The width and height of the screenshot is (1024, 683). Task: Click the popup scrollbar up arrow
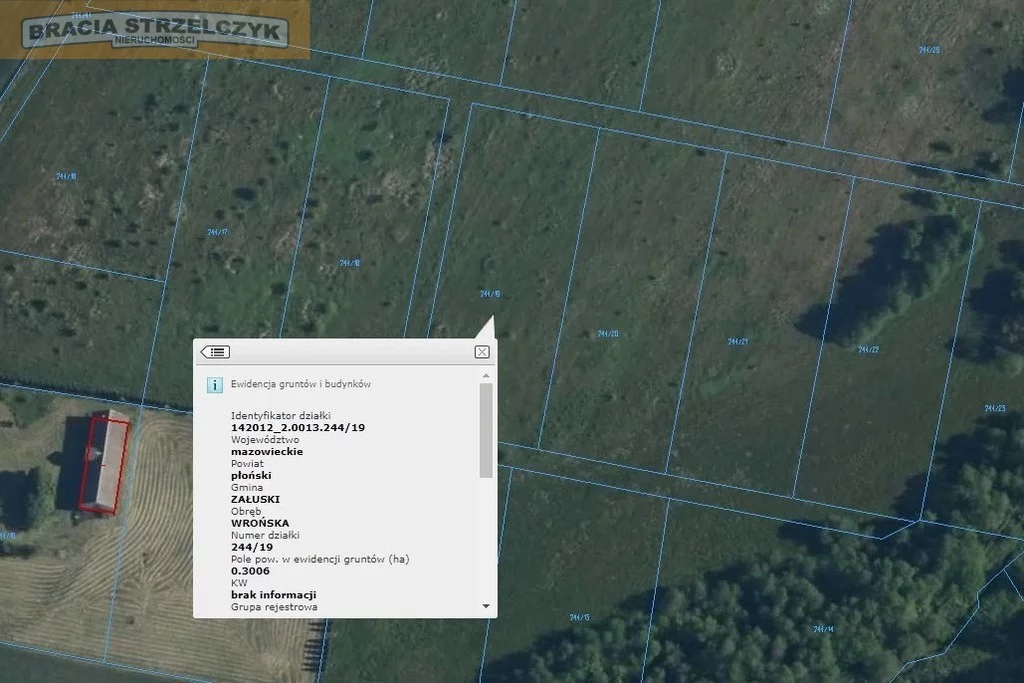point(486,376)
